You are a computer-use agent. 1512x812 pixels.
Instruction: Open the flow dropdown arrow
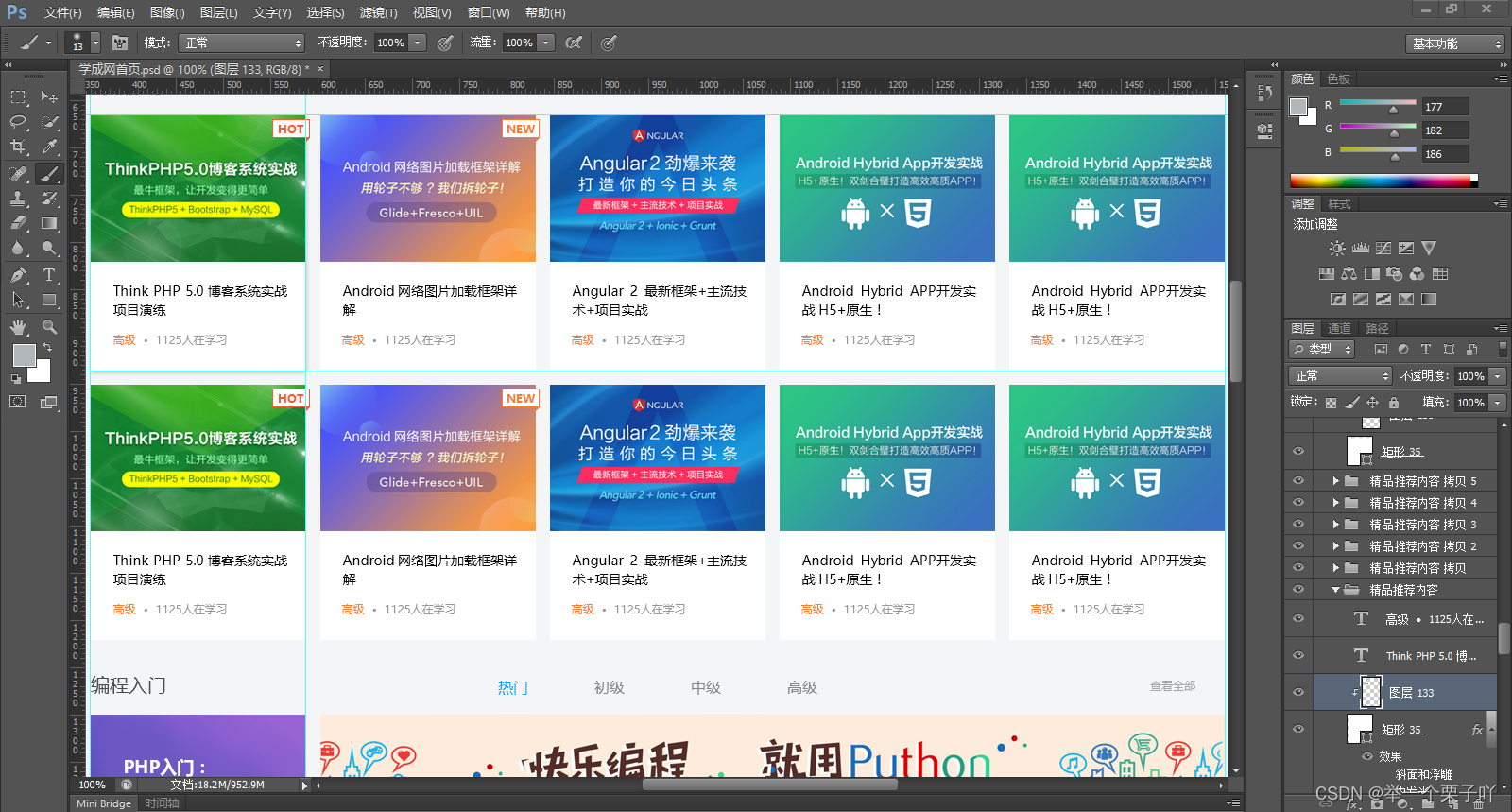click(x=545, y=43)
